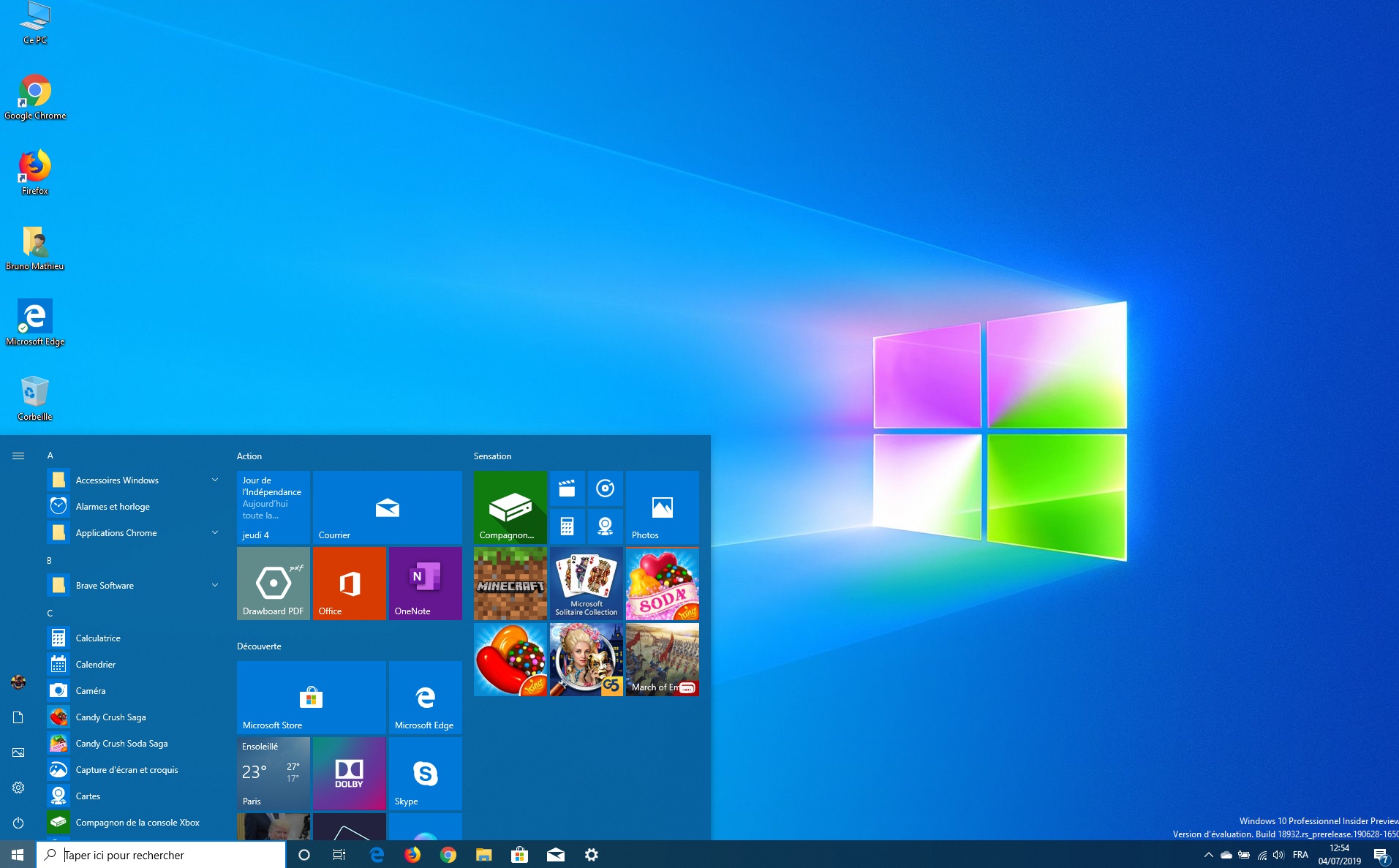Viewport: 1399px width, 868px height.
Task: Open Mail app from taskbar
Action: click(555, 855)
